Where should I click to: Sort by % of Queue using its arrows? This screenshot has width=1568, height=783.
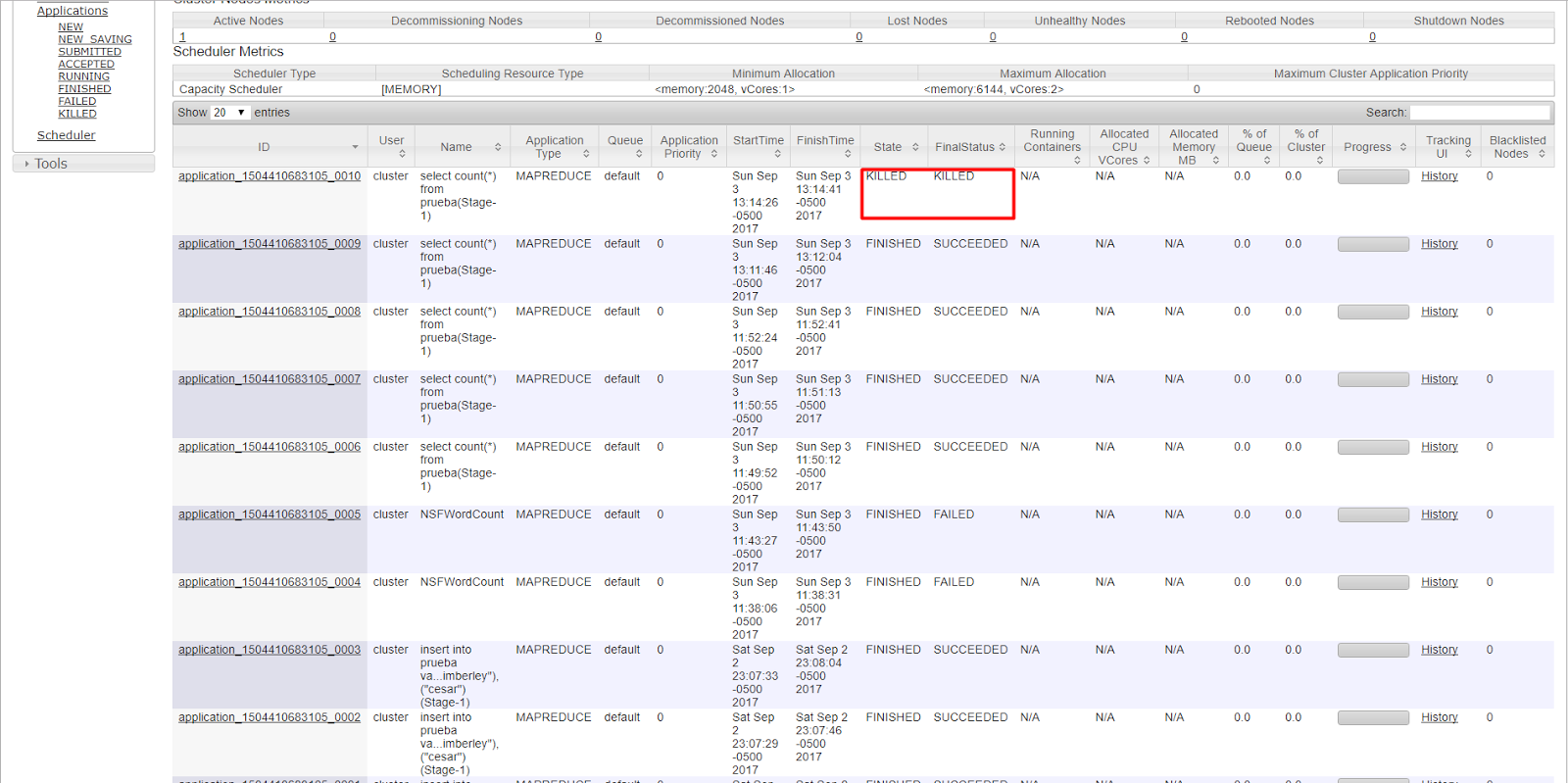point(1267,161)
